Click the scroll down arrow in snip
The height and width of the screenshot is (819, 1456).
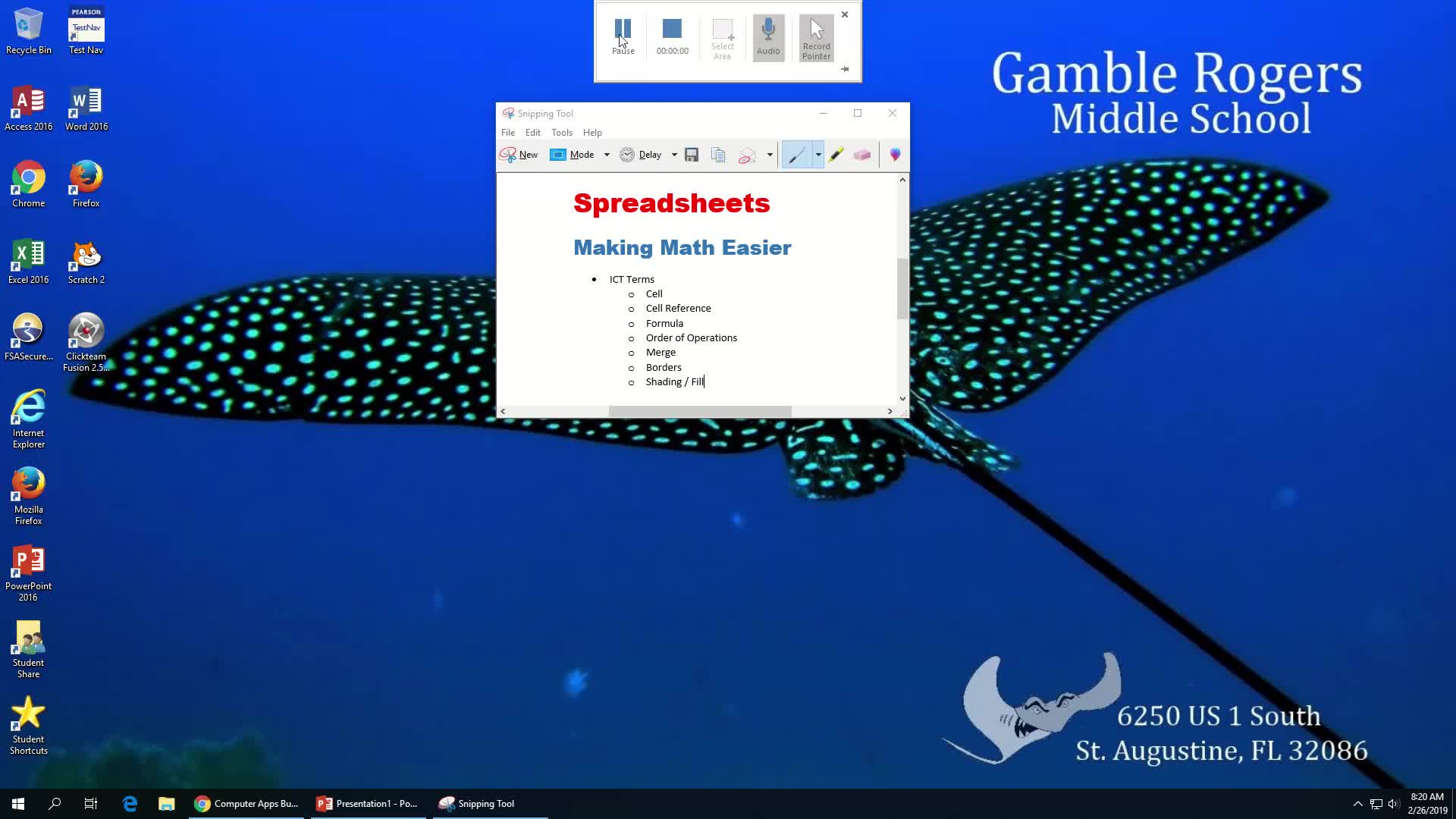click(902, 399)
